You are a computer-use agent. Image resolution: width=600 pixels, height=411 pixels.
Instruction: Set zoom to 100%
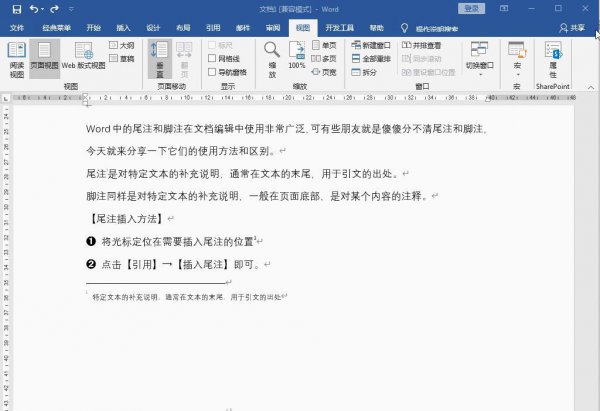[x=297, y=56]
